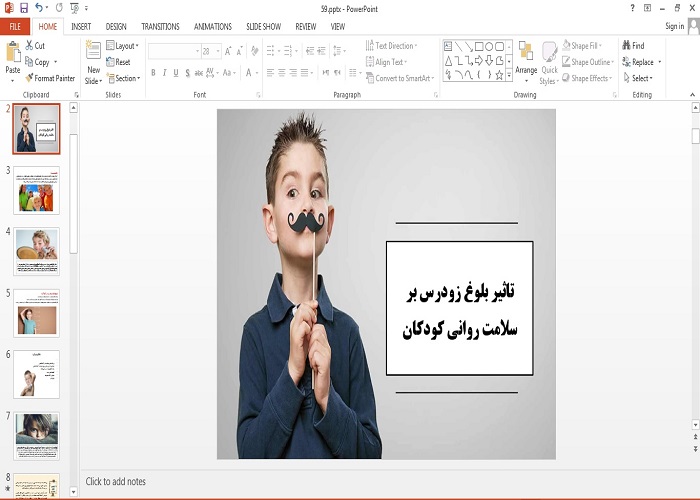Viewport: 700px width, 500px height.
Task: Switch to the INSERT tab
Action: [x=81, y=27]
